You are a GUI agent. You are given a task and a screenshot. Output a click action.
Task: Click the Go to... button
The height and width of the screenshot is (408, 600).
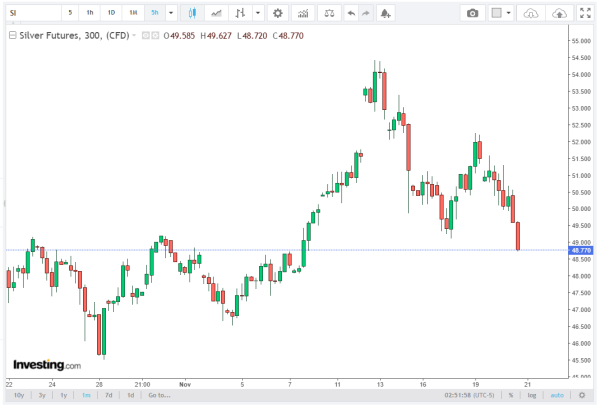pyautogui.click(x=159, y=395)
